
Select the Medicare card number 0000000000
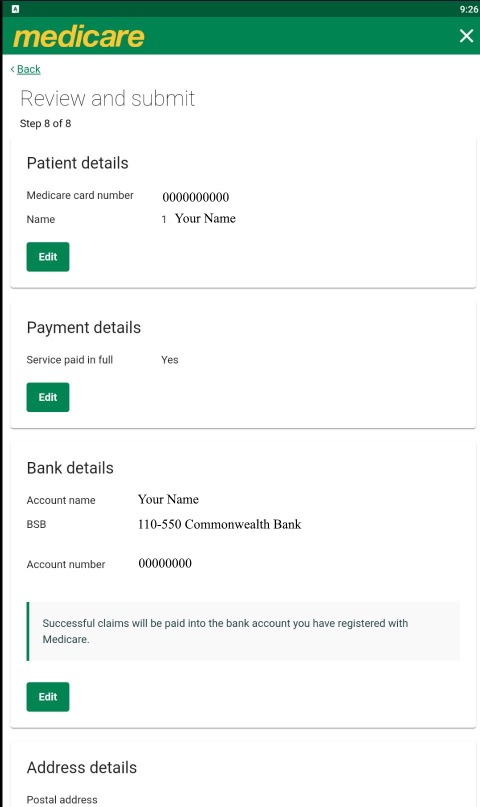tap(195, 197)
